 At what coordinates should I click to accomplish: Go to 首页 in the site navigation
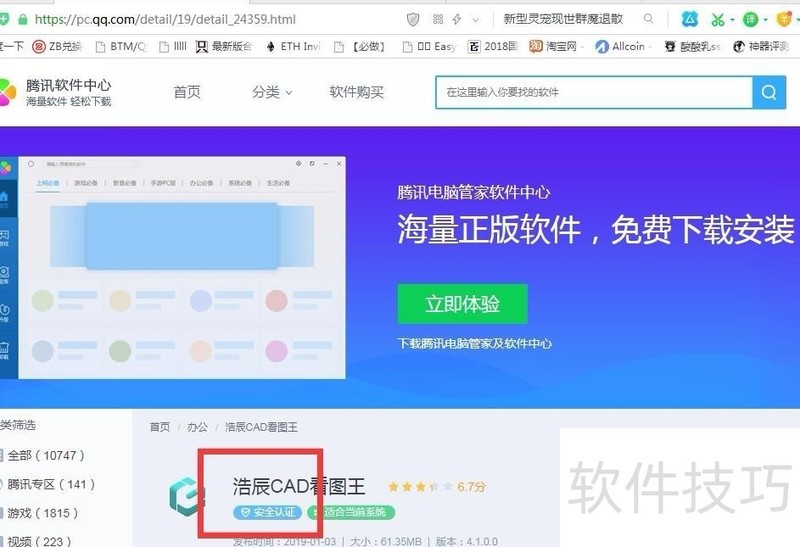tap(187, 92)
